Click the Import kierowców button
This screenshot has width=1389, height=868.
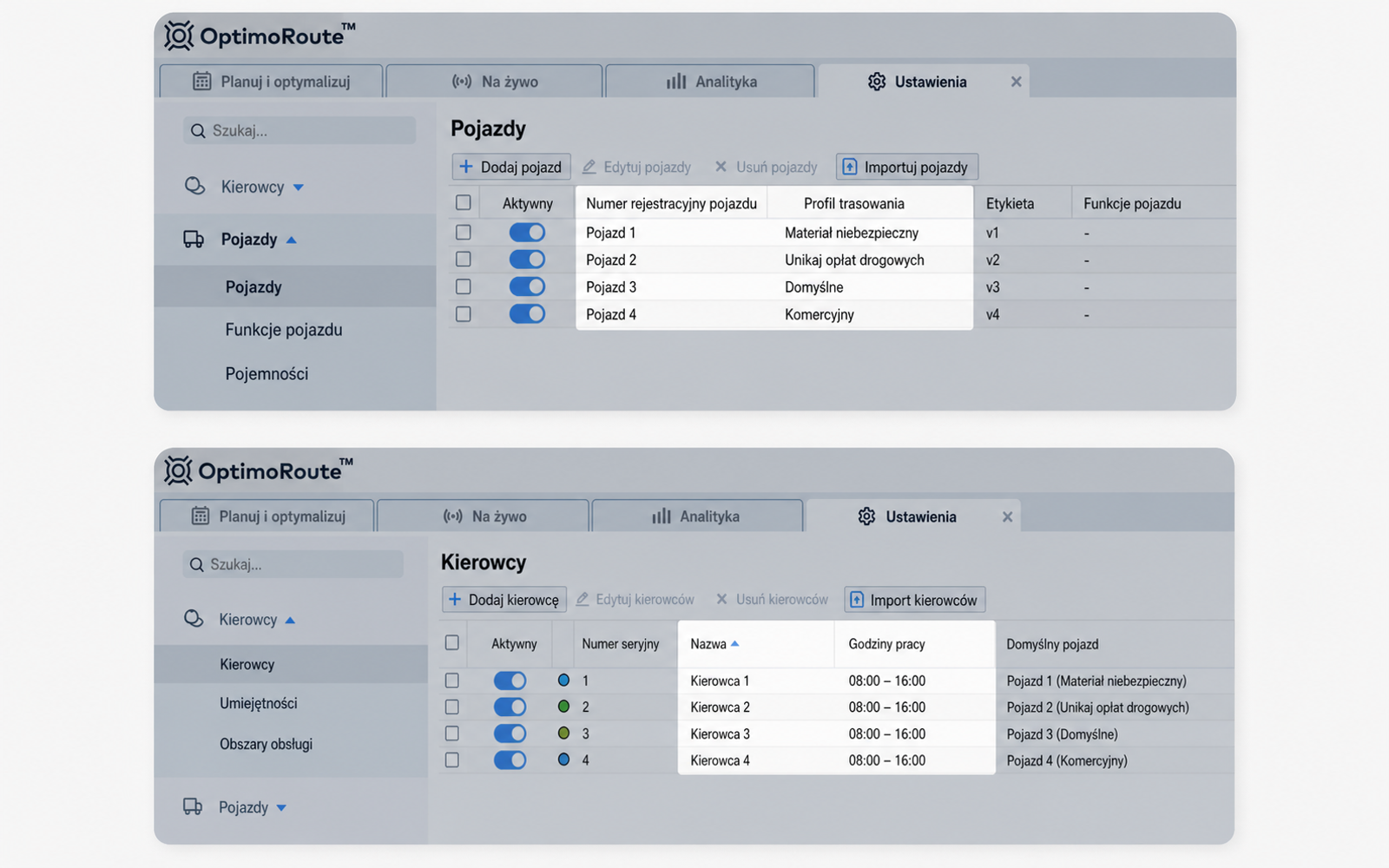(x=914, y=600)
